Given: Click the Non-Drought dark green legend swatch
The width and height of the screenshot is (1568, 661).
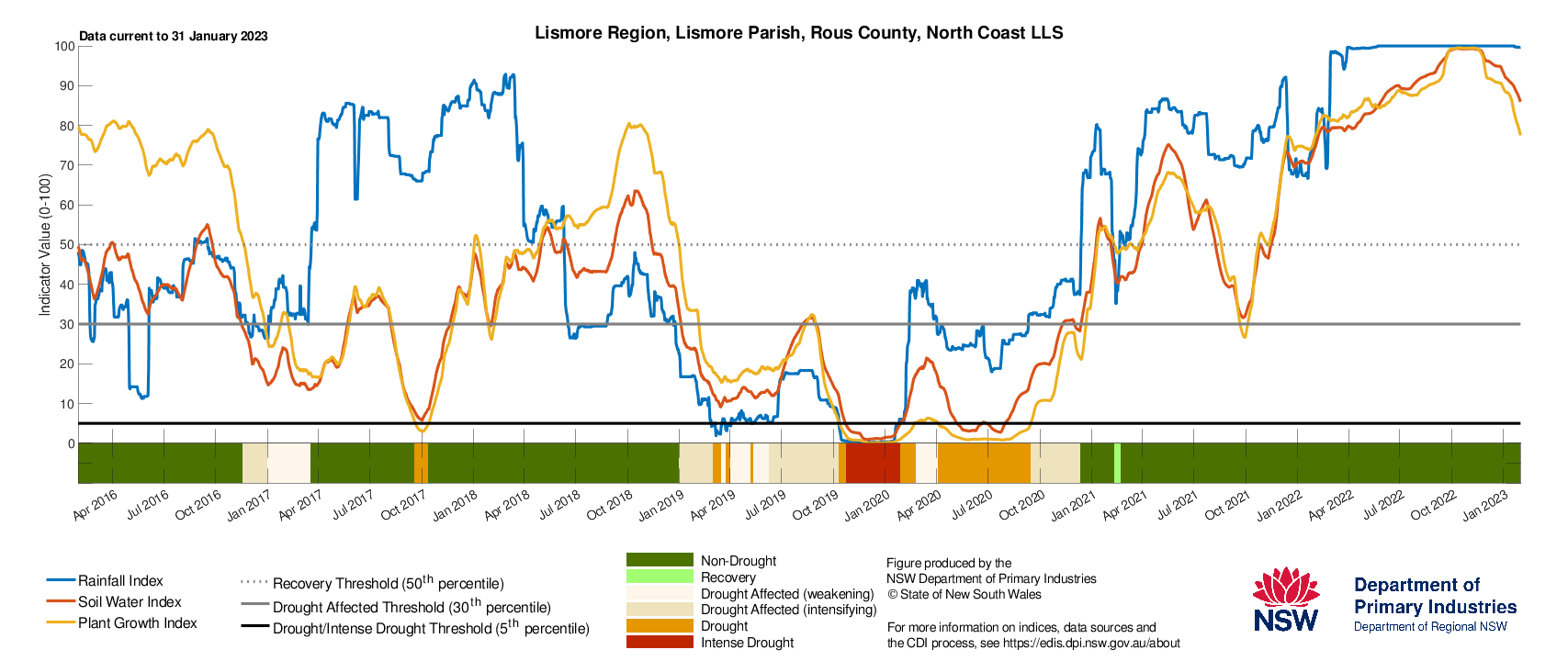Looking at the screenshot, I should click(660, 560).
